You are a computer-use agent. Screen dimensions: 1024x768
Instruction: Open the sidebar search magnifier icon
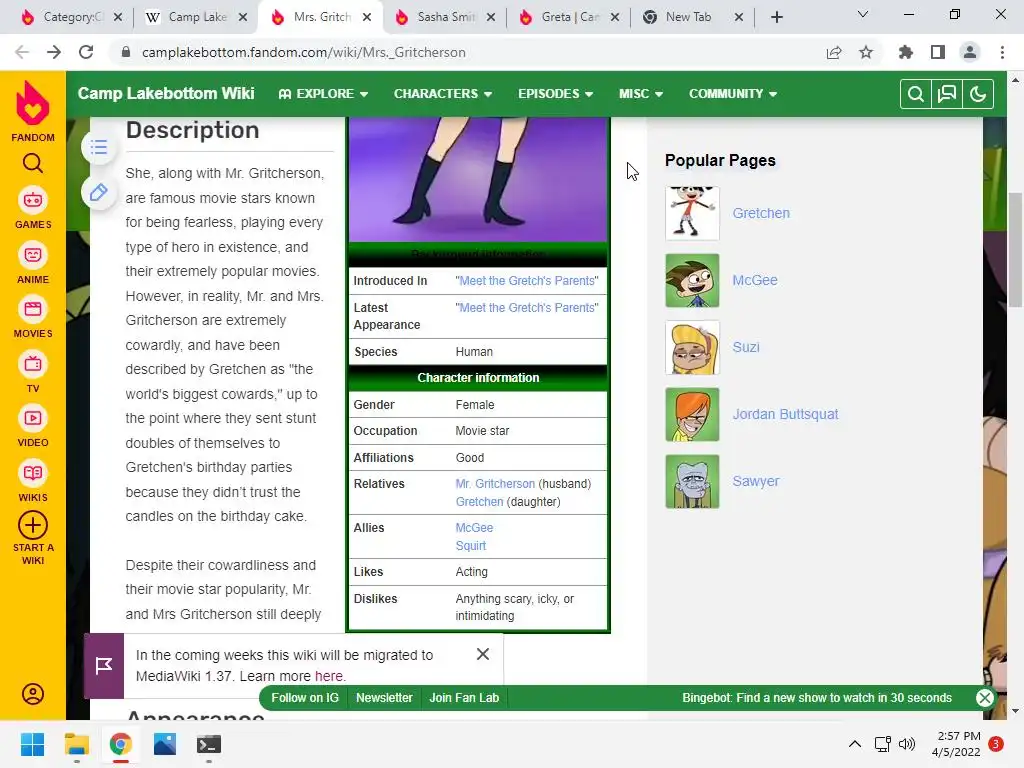click(33, 163)
